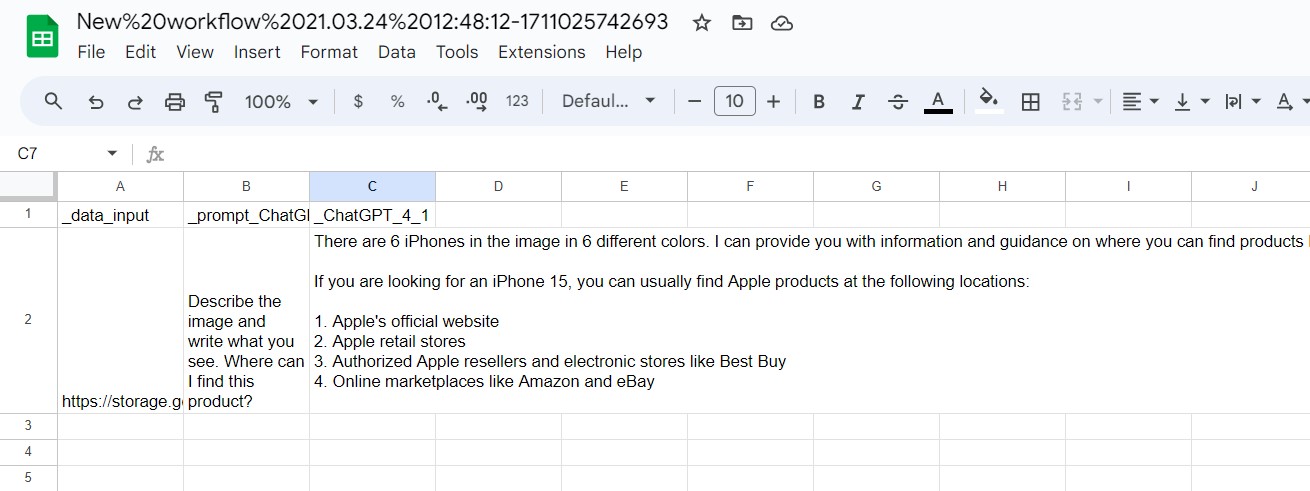
Task: Toggle strikethrough formatting
Action: [x=898, y=101]
